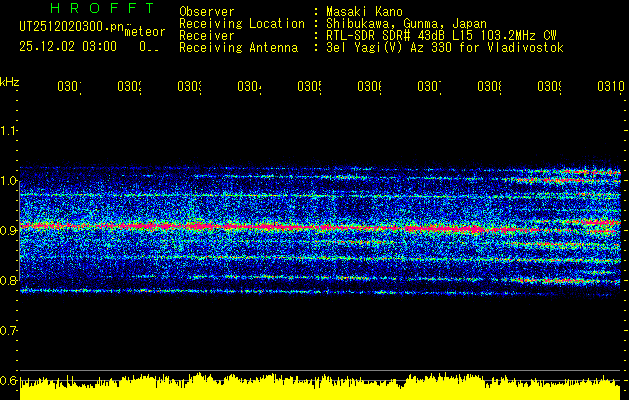Select the filename UT2512020300.pn
629x400 pixels.
(72, 27)
